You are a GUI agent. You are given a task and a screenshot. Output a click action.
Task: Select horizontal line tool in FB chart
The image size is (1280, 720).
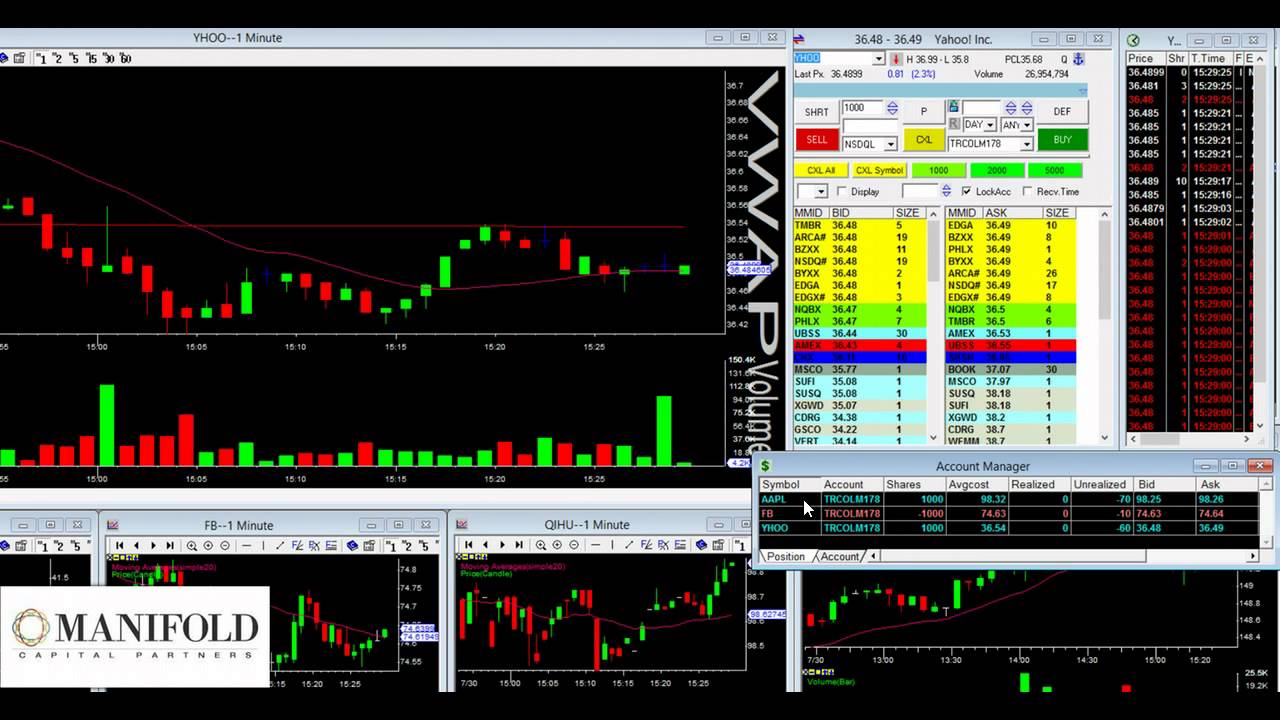pyautogui.click(x=247, y=545)
